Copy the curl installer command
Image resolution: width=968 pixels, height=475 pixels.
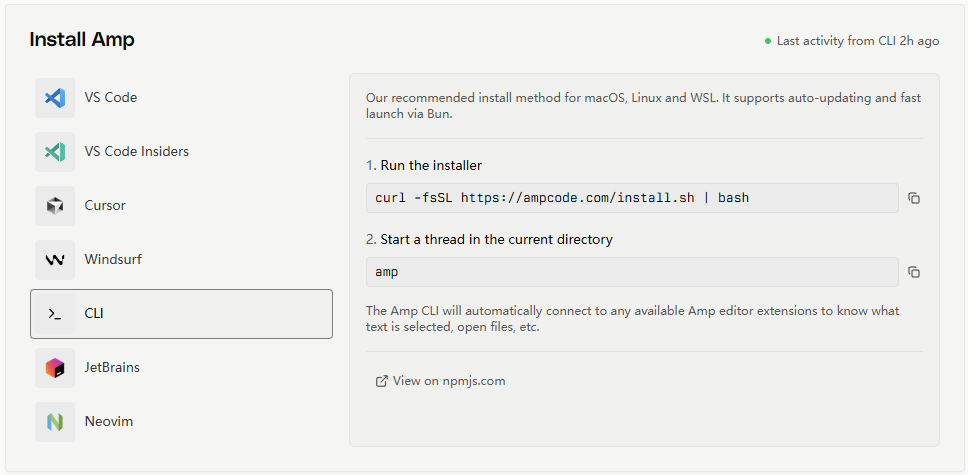tap(914, 198)
